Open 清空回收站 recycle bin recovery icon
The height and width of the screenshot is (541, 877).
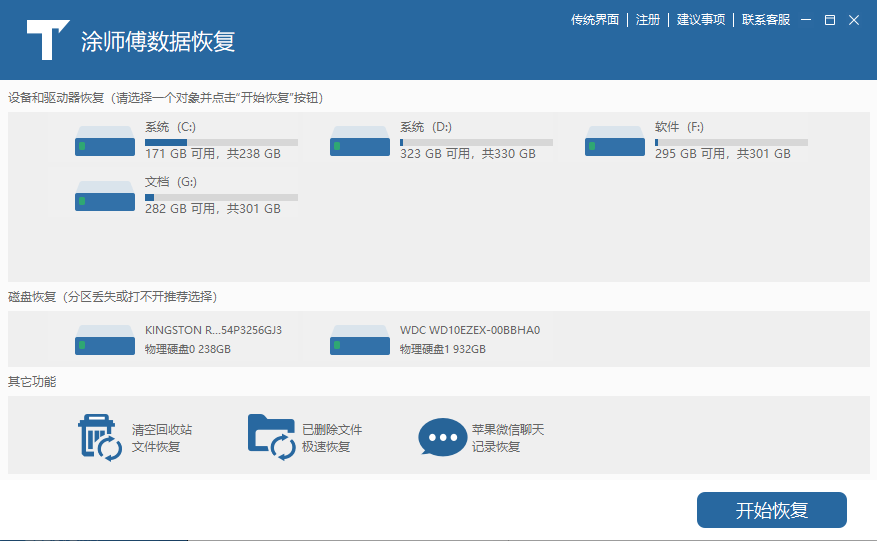[100, 437]
